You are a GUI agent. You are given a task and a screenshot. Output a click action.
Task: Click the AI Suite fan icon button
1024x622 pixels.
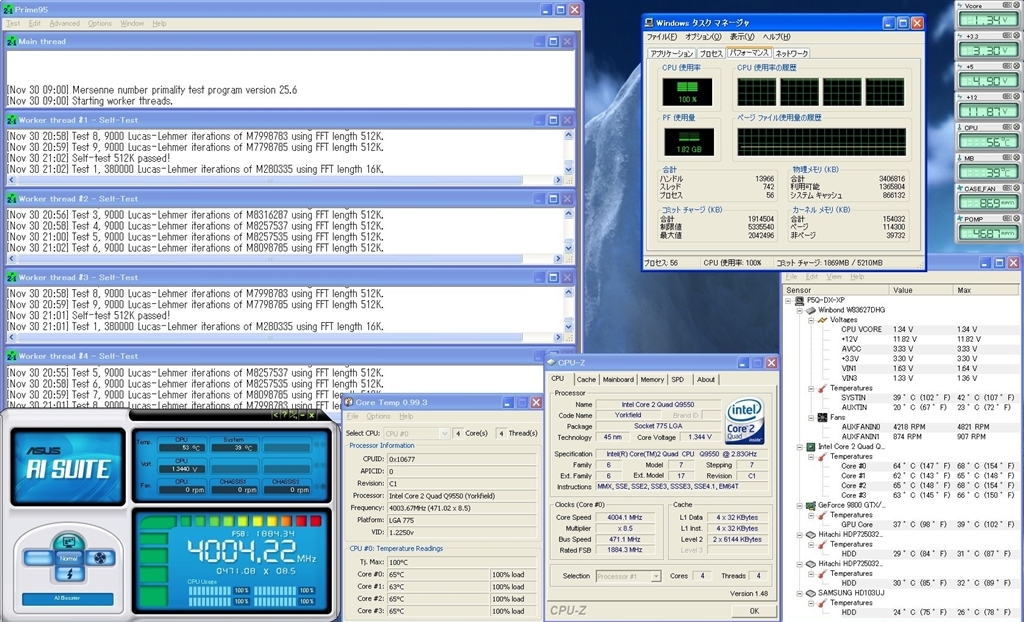tap(100, 558)
